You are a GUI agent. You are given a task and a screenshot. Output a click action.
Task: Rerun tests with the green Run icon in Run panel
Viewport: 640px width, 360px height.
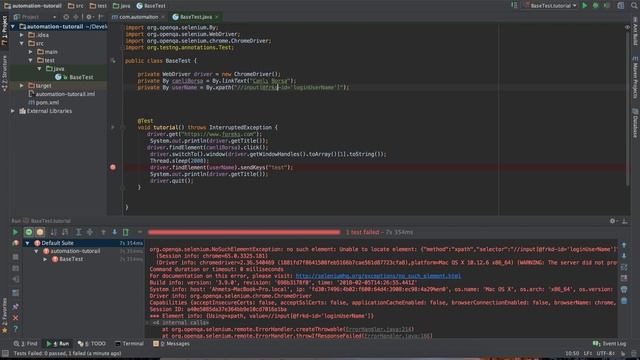[15, 232]
